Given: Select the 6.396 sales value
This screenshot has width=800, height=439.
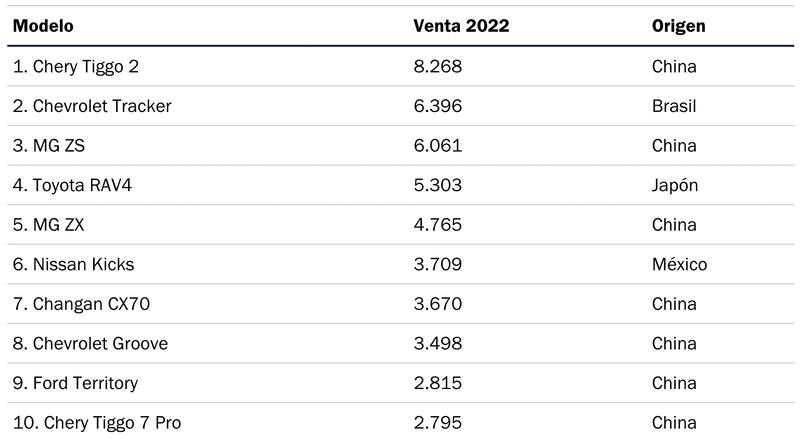Looking at the screenshot, I should click(437, 106).
